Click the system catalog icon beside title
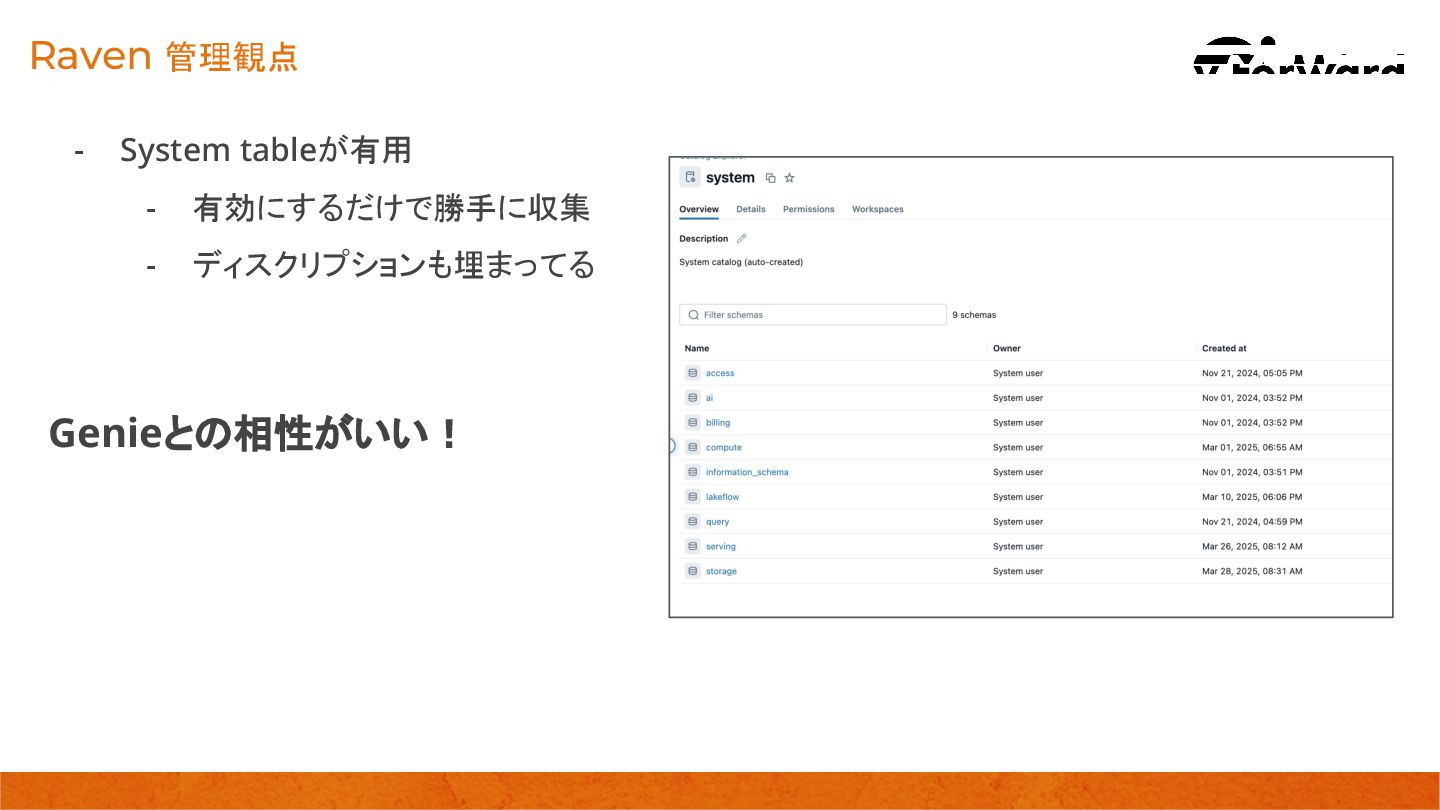Image resolution: width=1440 pixels, height=810 pixels. (x=690, y=177)
